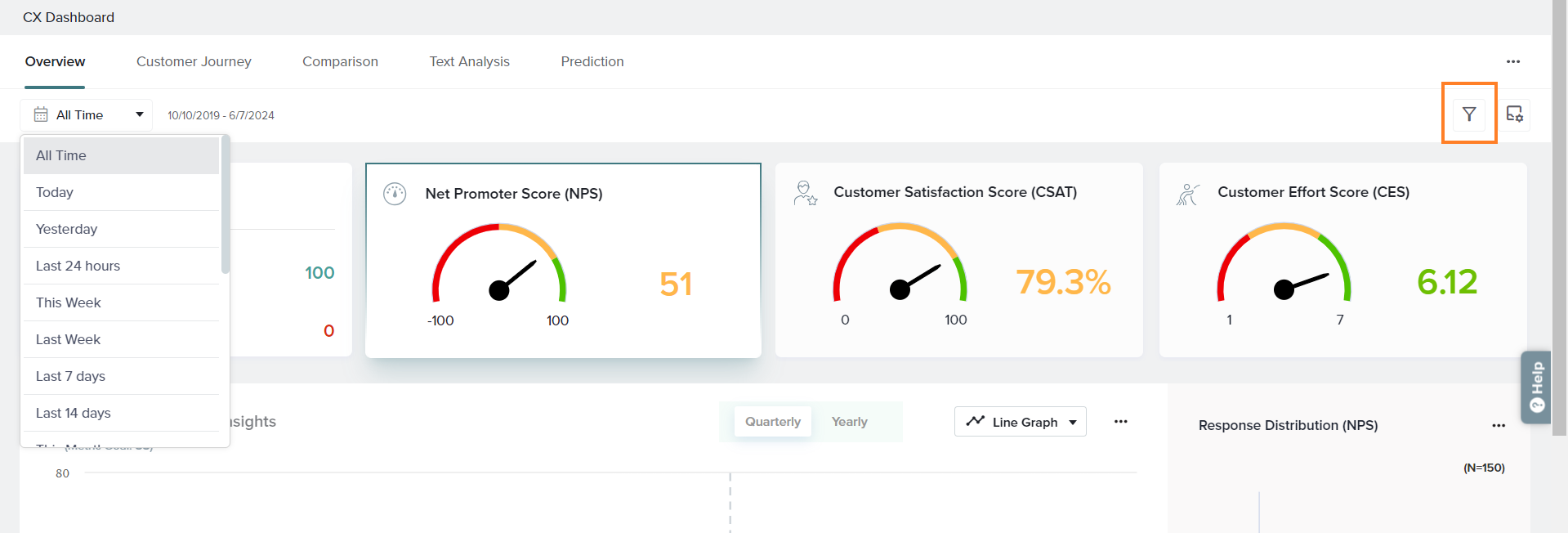Expand the Line Graph chart type dropdown
Screen dimensions: 1568x533
point(1020,422)
